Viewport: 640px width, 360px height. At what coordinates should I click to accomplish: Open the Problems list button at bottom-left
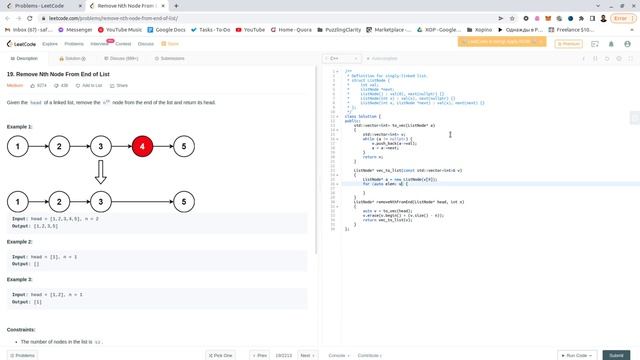click(22, 356)
